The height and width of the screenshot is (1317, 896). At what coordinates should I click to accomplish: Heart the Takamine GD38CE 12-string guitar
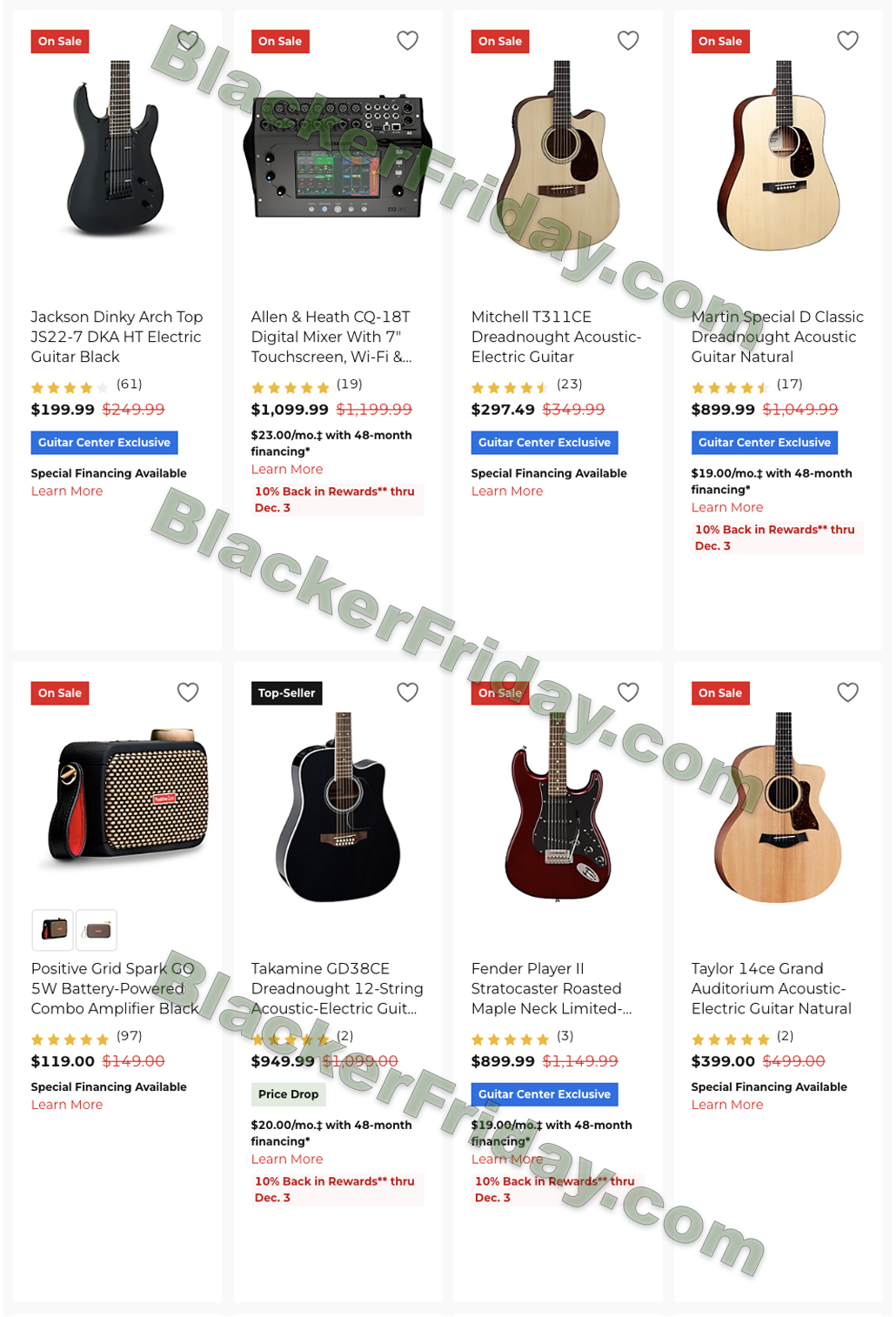point(407,692)
